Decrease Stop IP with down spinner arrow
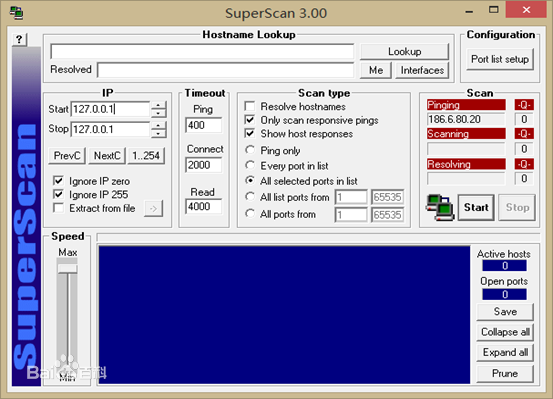 coord(158,133)
